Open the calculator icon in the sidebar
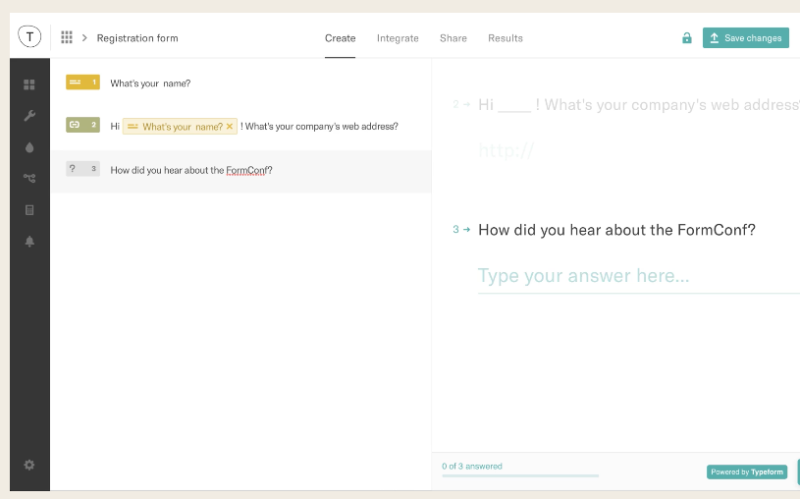 (29, 210)
